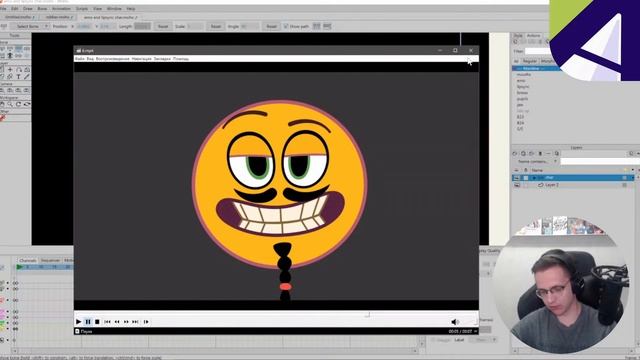Click the layer name filter field
640x360 pixels.
click(600, 162)
